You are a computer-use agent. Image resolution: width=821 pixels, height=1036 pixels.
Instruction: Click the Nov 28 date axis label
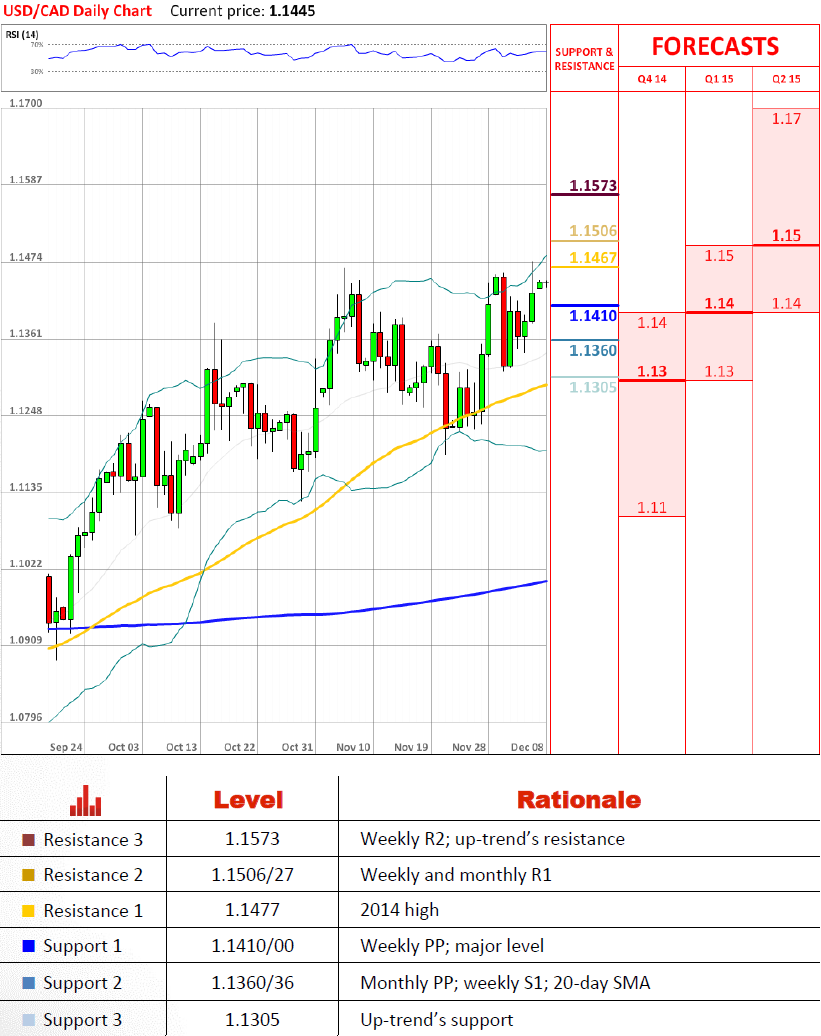(x=469, y=747)
